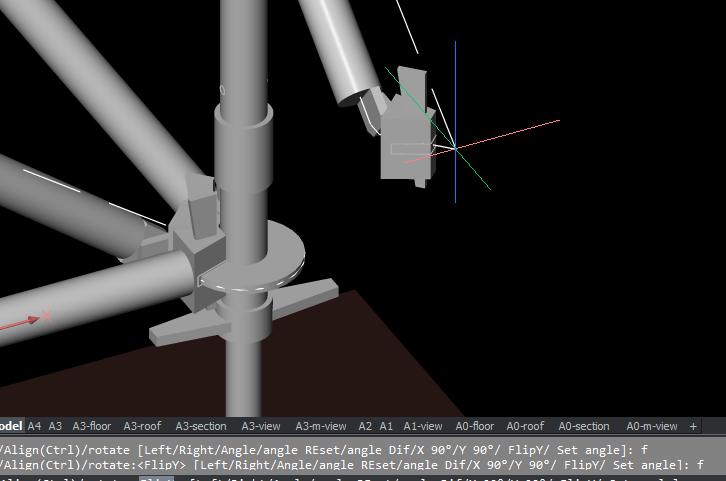Open the A3-roof layout tab

click(143, 426)
